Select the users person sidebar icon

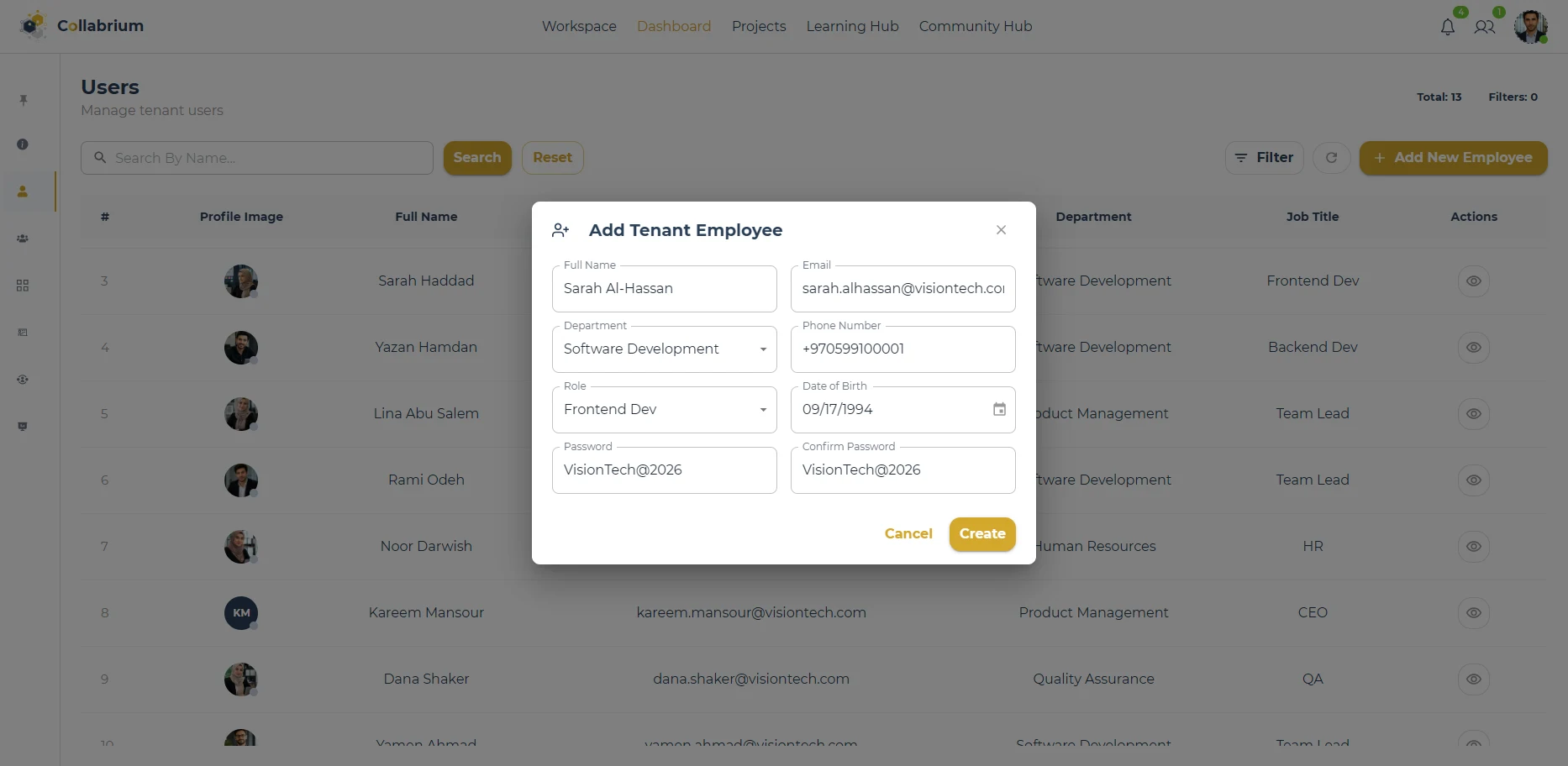[23, 191]
